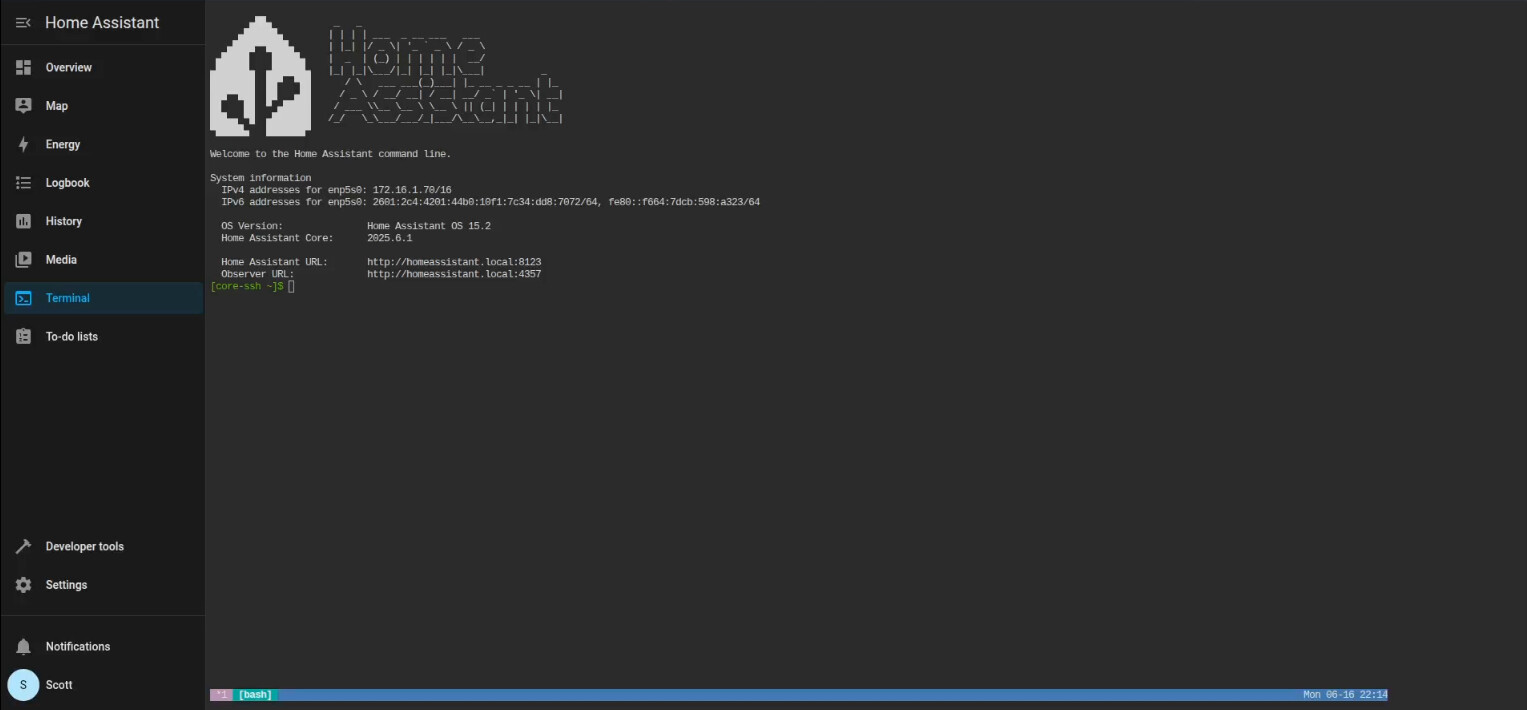The width and height of the screenshot is (1527, 710).
Task: Click the Core version 2025.6.1
Action: pyautogui.click(x=390, y=238)
